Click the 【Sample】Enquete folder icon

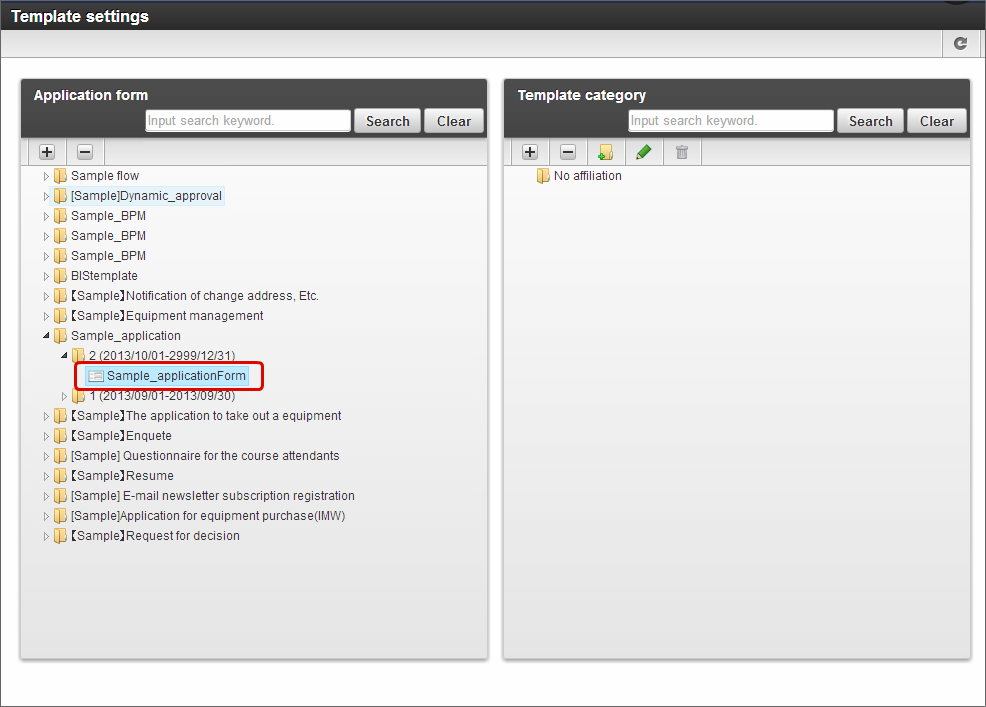tap(60, 436)
